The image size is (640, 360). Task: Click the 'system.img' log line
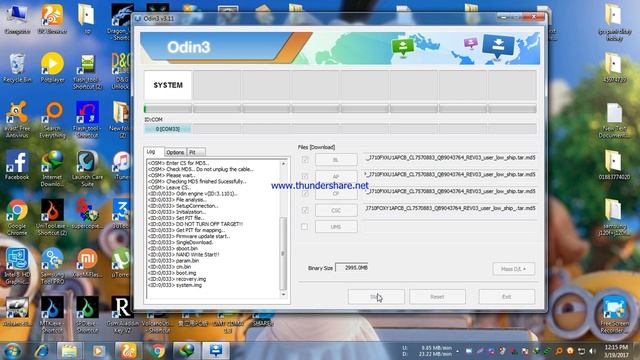point(175,285)
